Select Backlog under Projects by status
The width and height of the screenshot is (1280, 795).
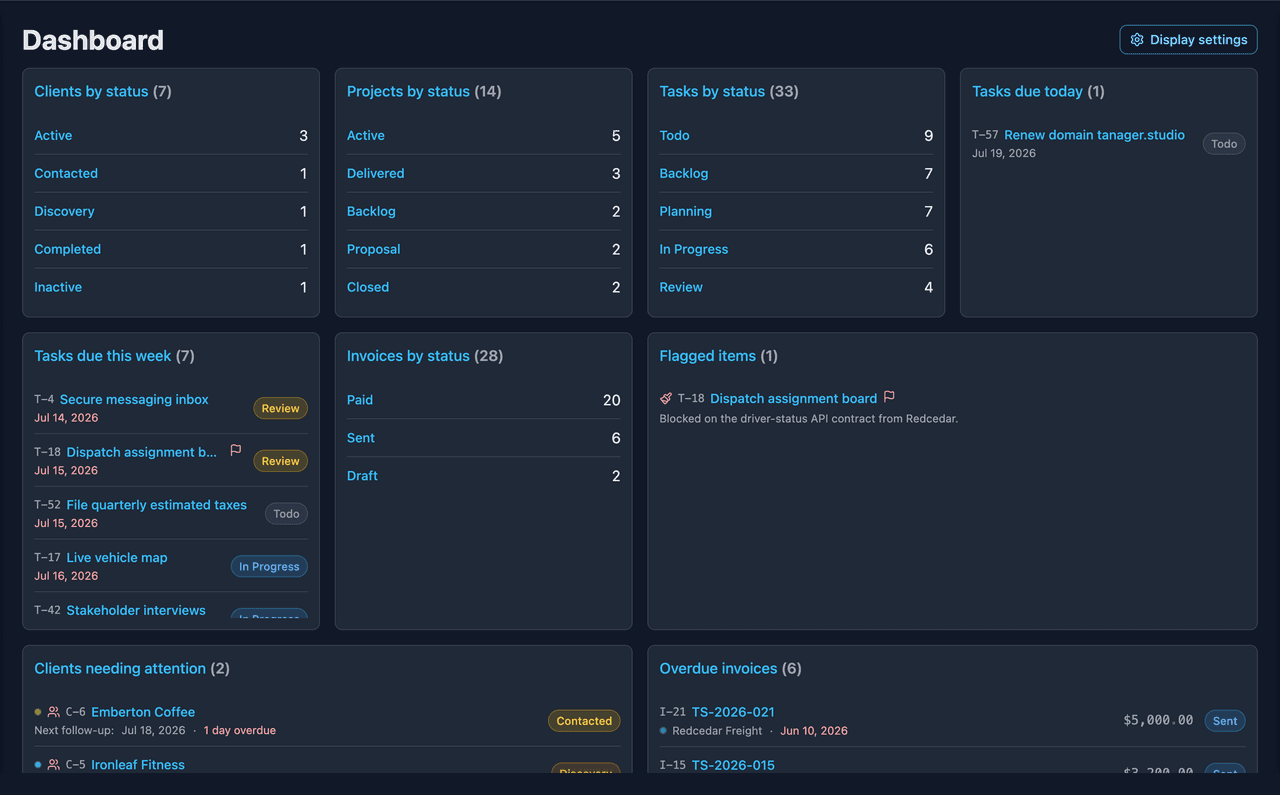coord(371,212)
